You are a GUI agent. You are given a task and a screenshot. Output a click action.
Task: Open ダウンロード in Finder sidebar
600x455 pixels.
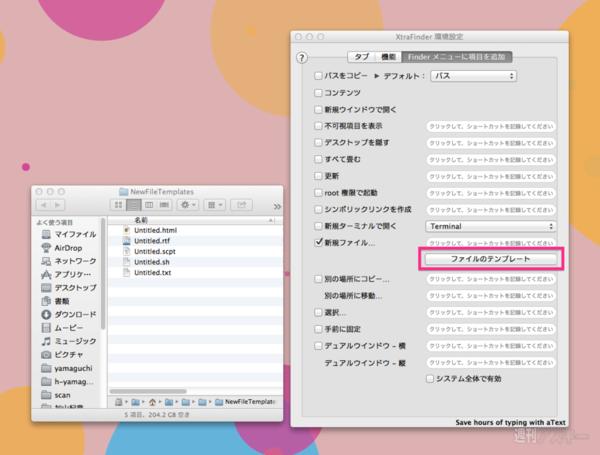coord(68,315)
